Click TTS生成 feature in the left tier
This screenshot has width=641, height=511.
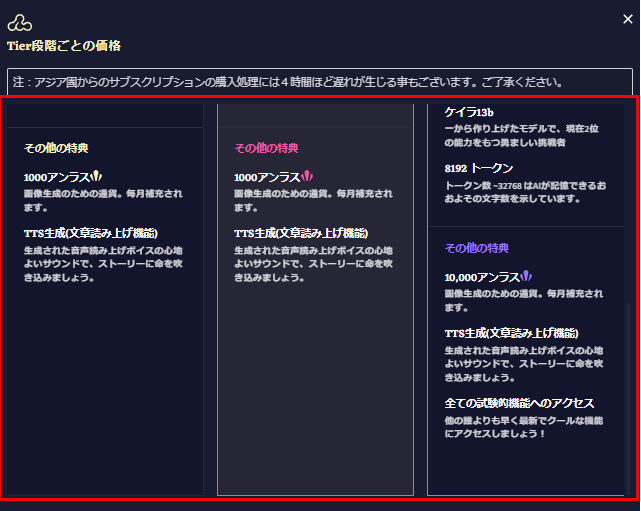(x=91, y=233)
